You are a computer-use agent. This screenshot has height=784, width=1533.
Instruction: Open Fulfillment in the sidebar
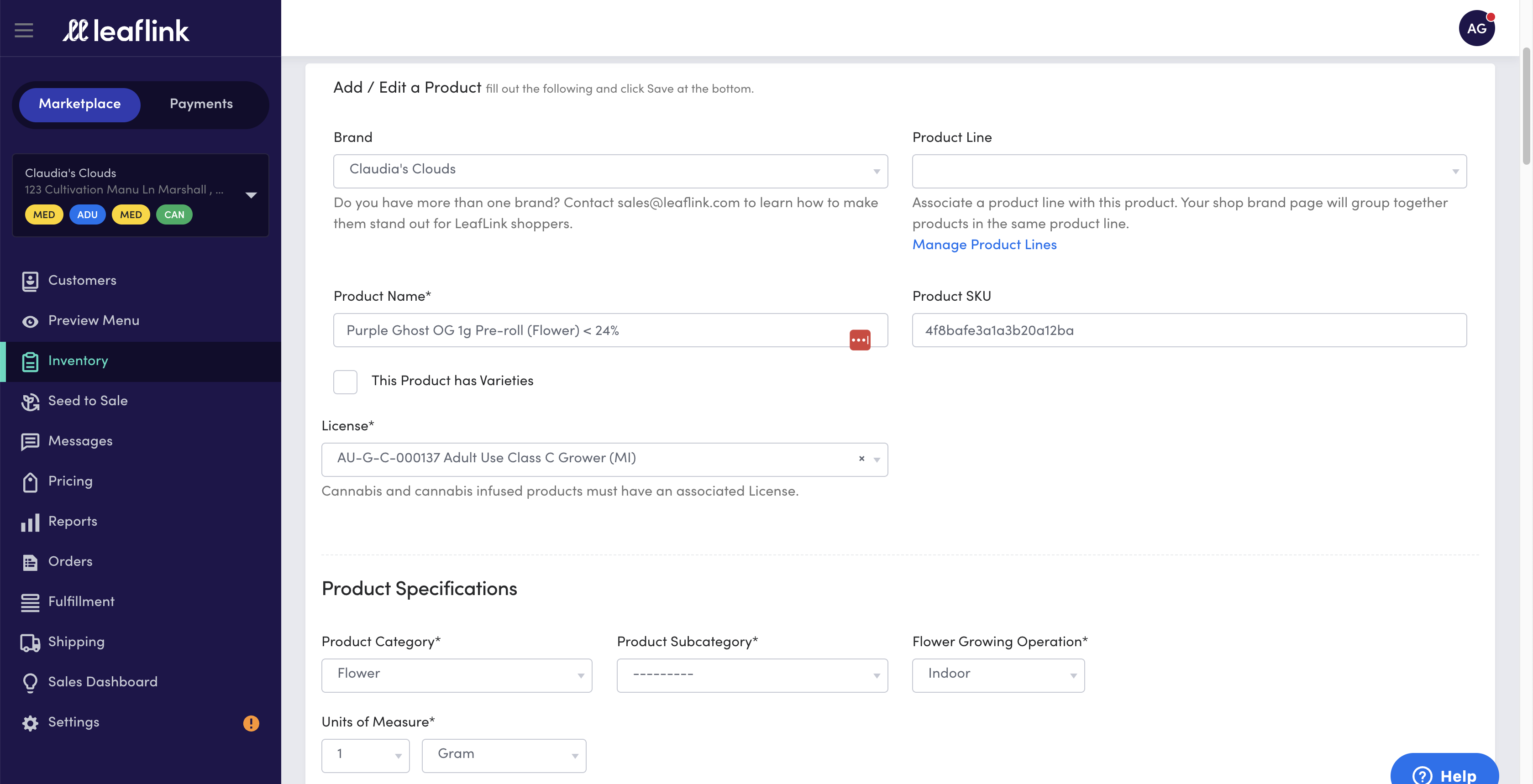[141, 602]
